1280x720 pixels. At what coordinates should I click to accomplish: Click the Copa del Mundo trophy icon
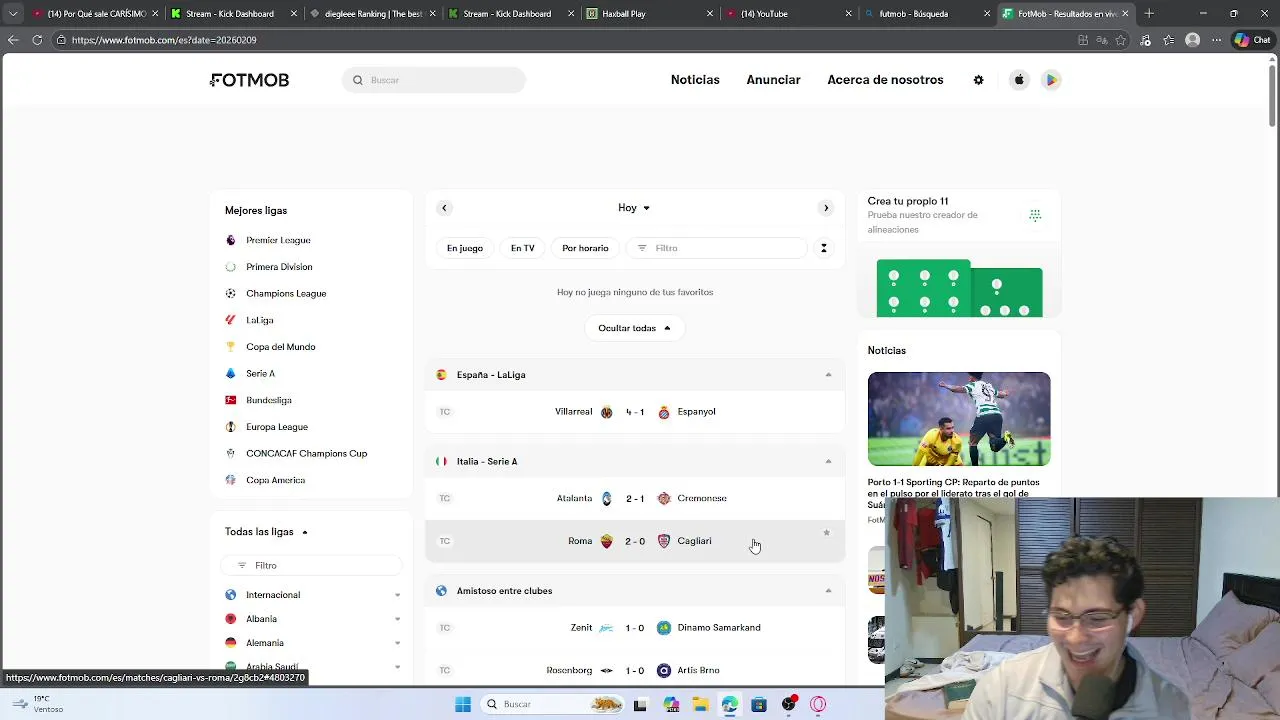tap(231, 347)
